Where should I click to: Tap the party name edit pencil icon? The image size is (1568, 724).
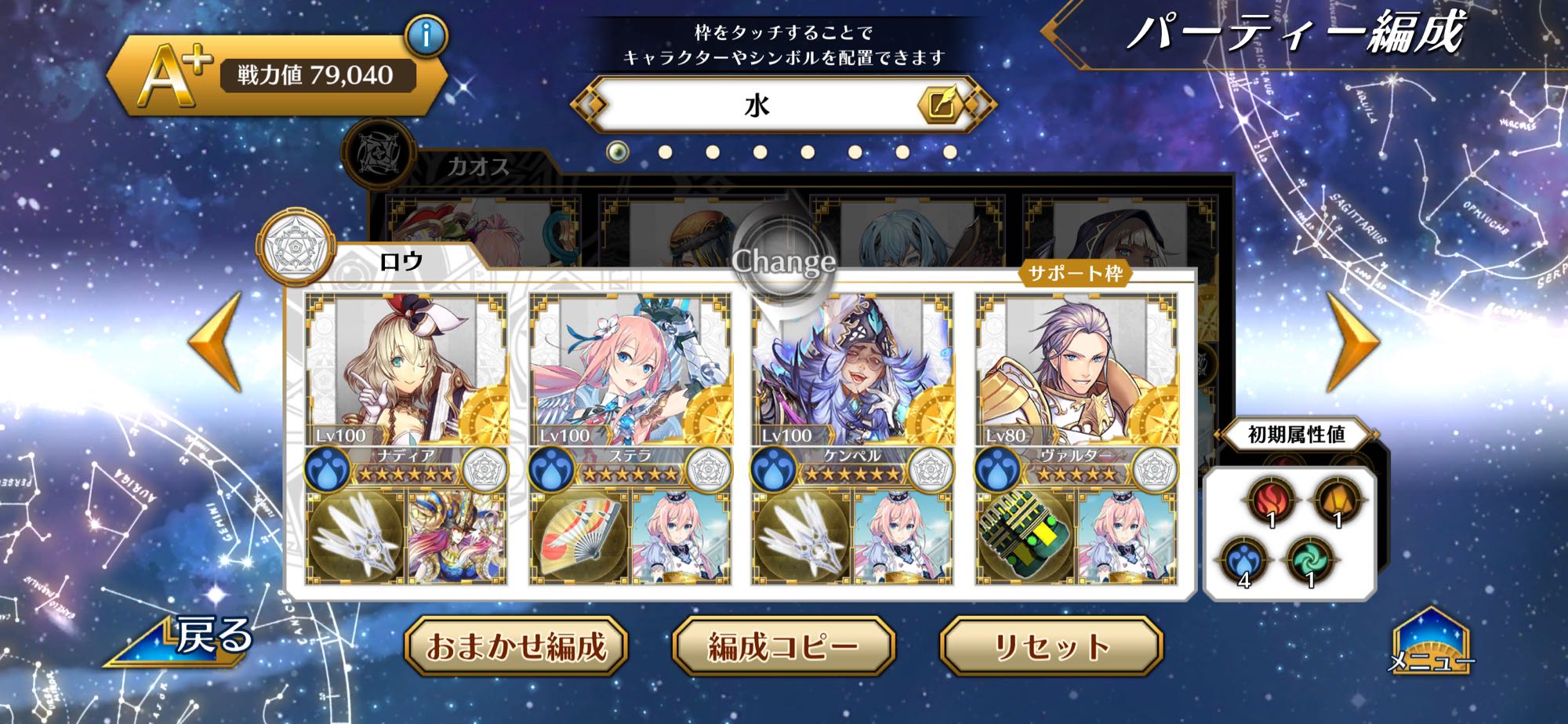pos(940,104)
